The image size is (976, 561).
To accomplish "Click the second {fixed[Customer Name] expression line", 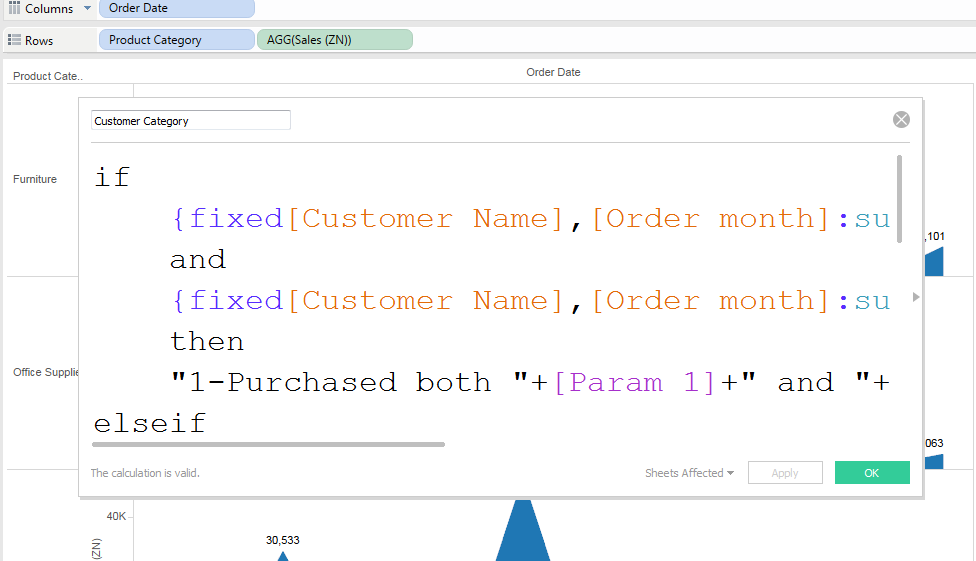I will [530, 301].
